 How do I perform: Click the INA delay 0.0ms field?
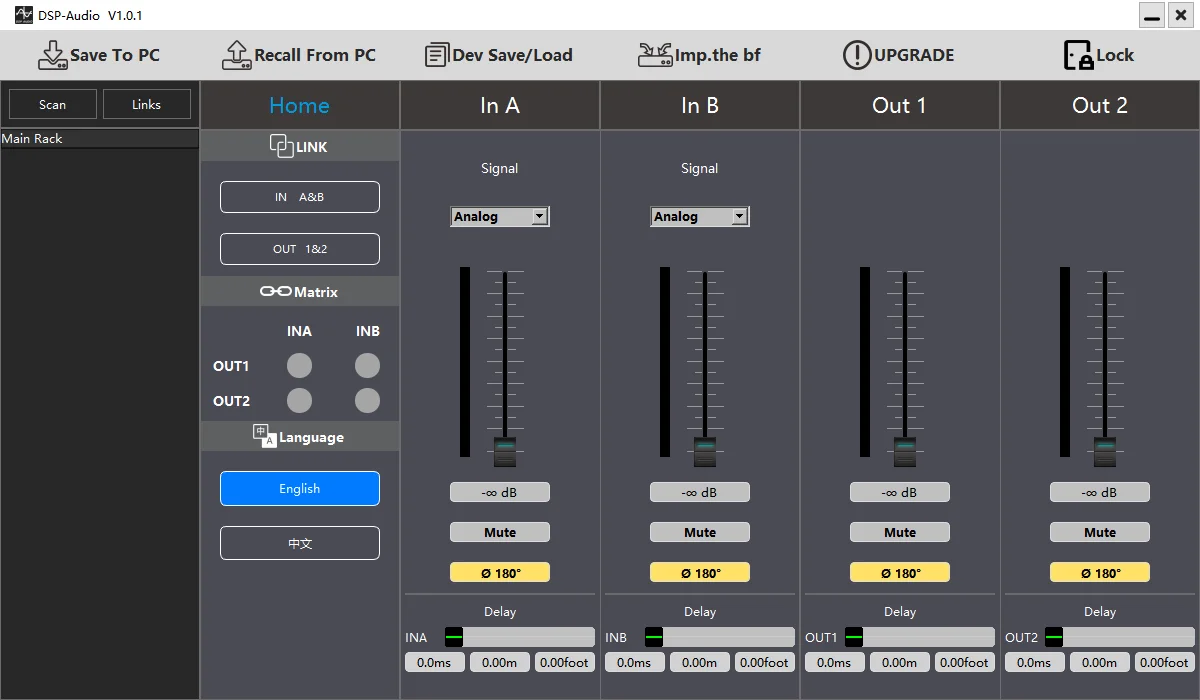[x=434, y=662]
